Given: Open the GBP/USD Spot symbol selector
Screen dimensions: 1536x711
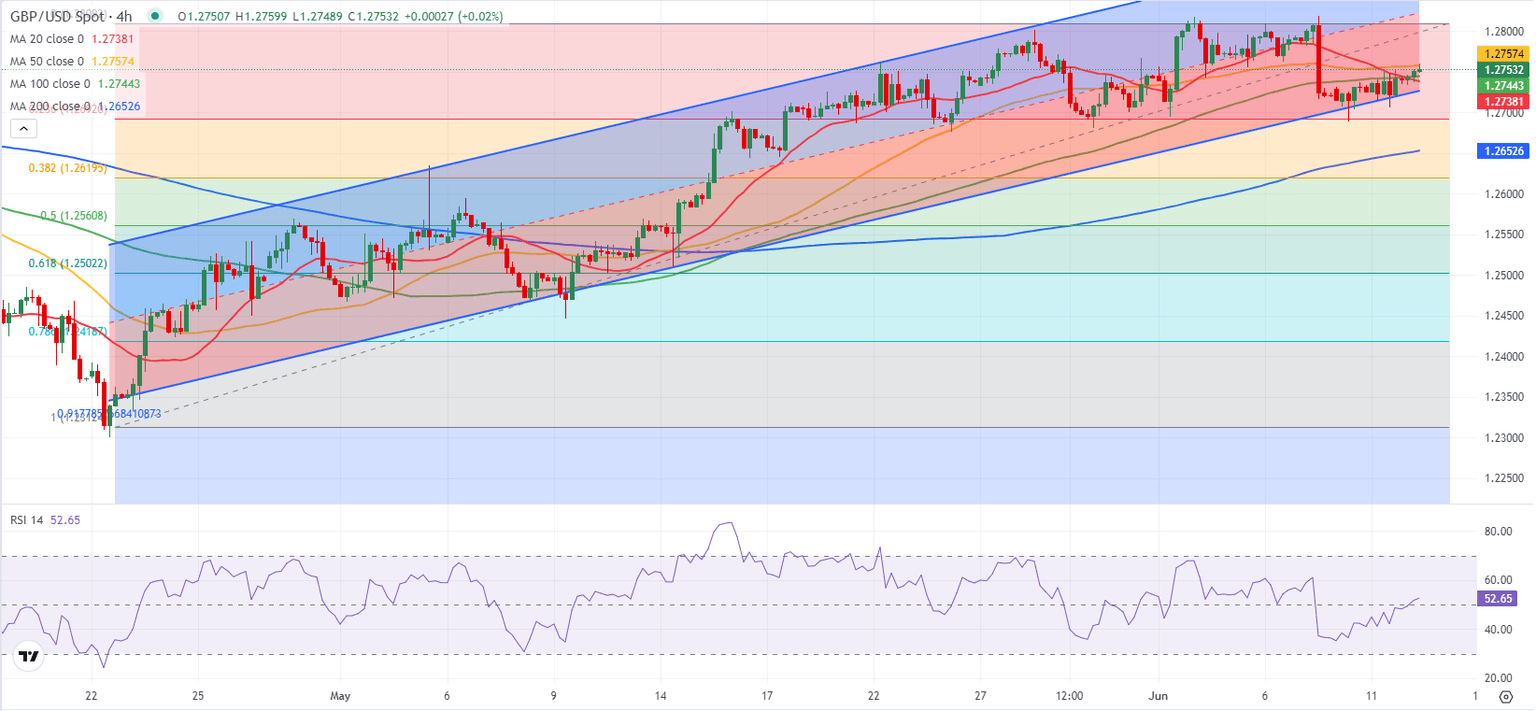Looking at the screenshot, I should tap(55, 17).
